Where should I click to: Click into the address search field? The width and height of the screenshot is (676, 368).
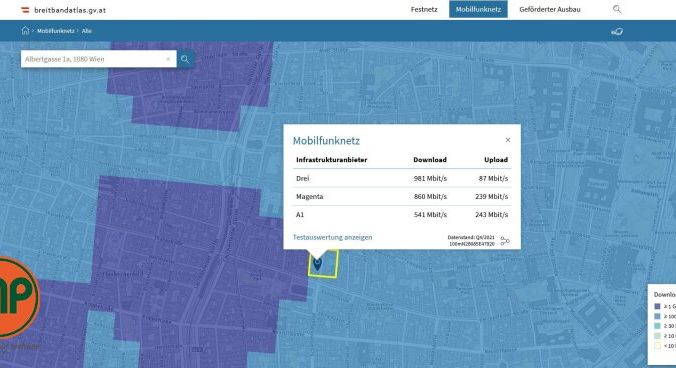[93, 59]
